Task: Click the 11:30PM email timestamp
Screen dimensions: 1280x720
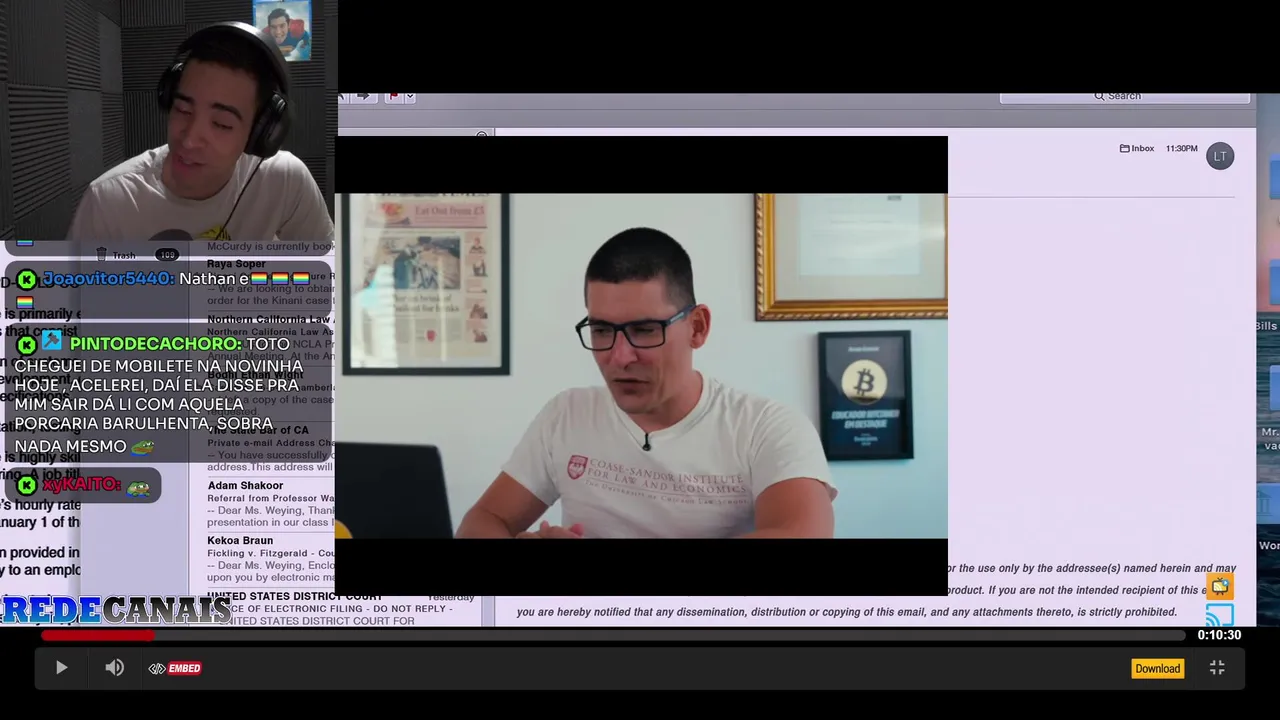Action: tap(1181, 148)
